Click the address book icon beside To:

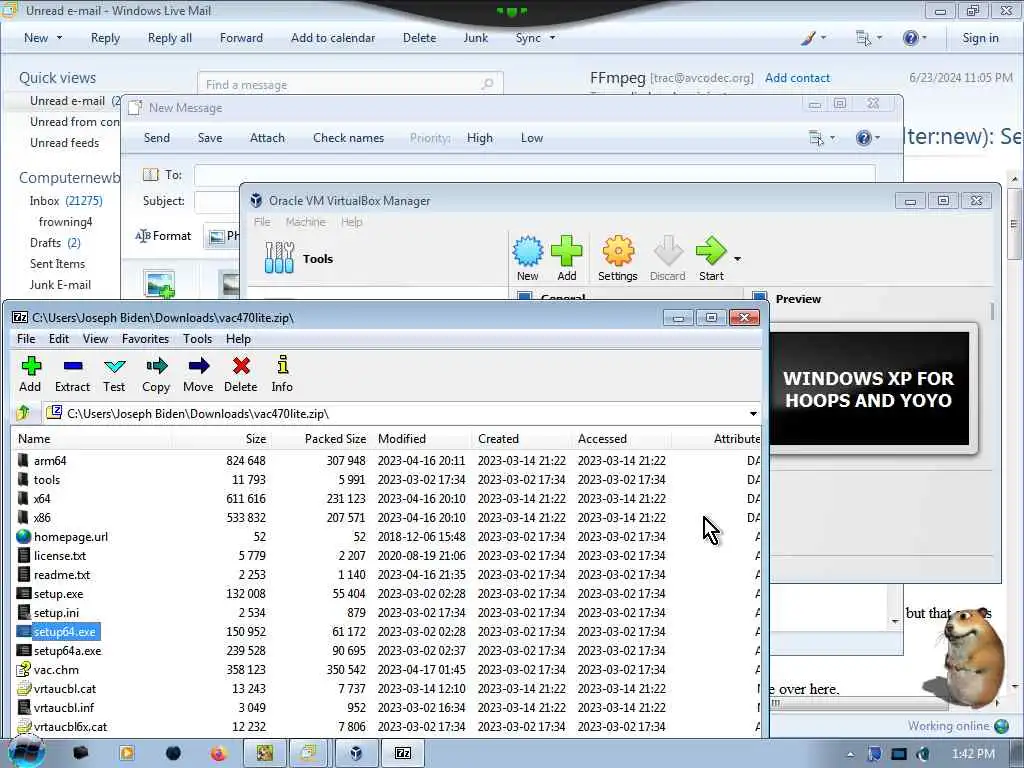pyautogui.click(x=151, y=174)
